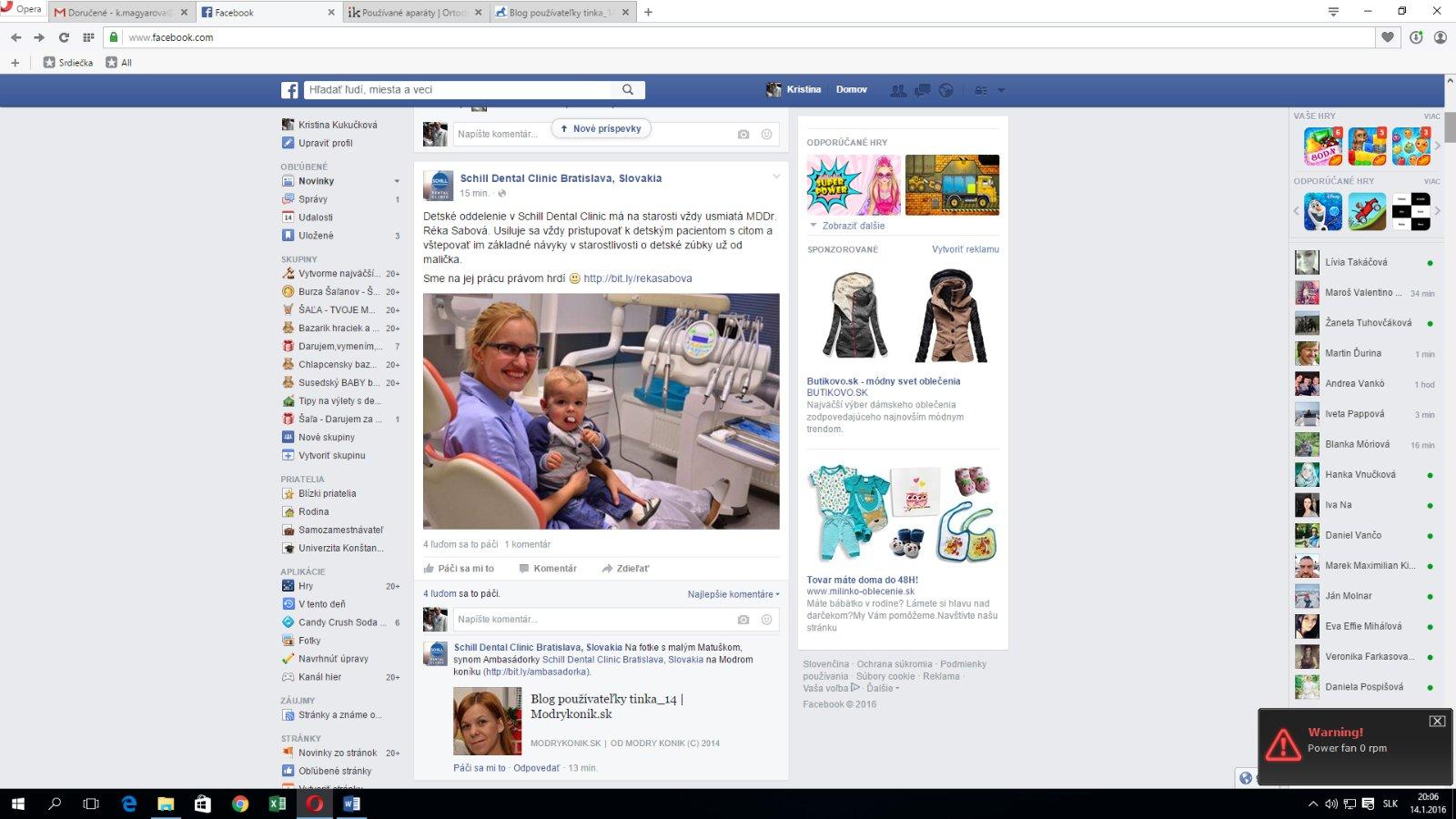Open emoji picker in lower comment box

pos(766,620)
